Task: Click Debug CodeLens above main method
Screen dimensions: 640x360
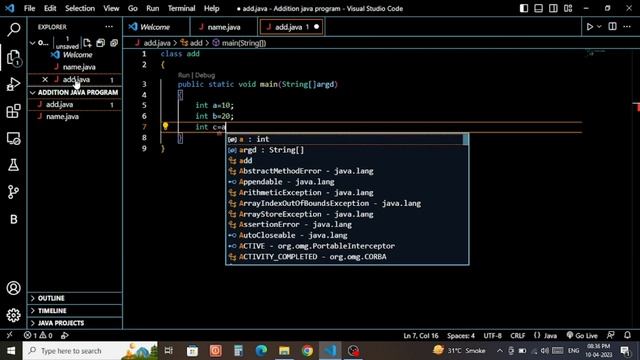Action: 205,75
